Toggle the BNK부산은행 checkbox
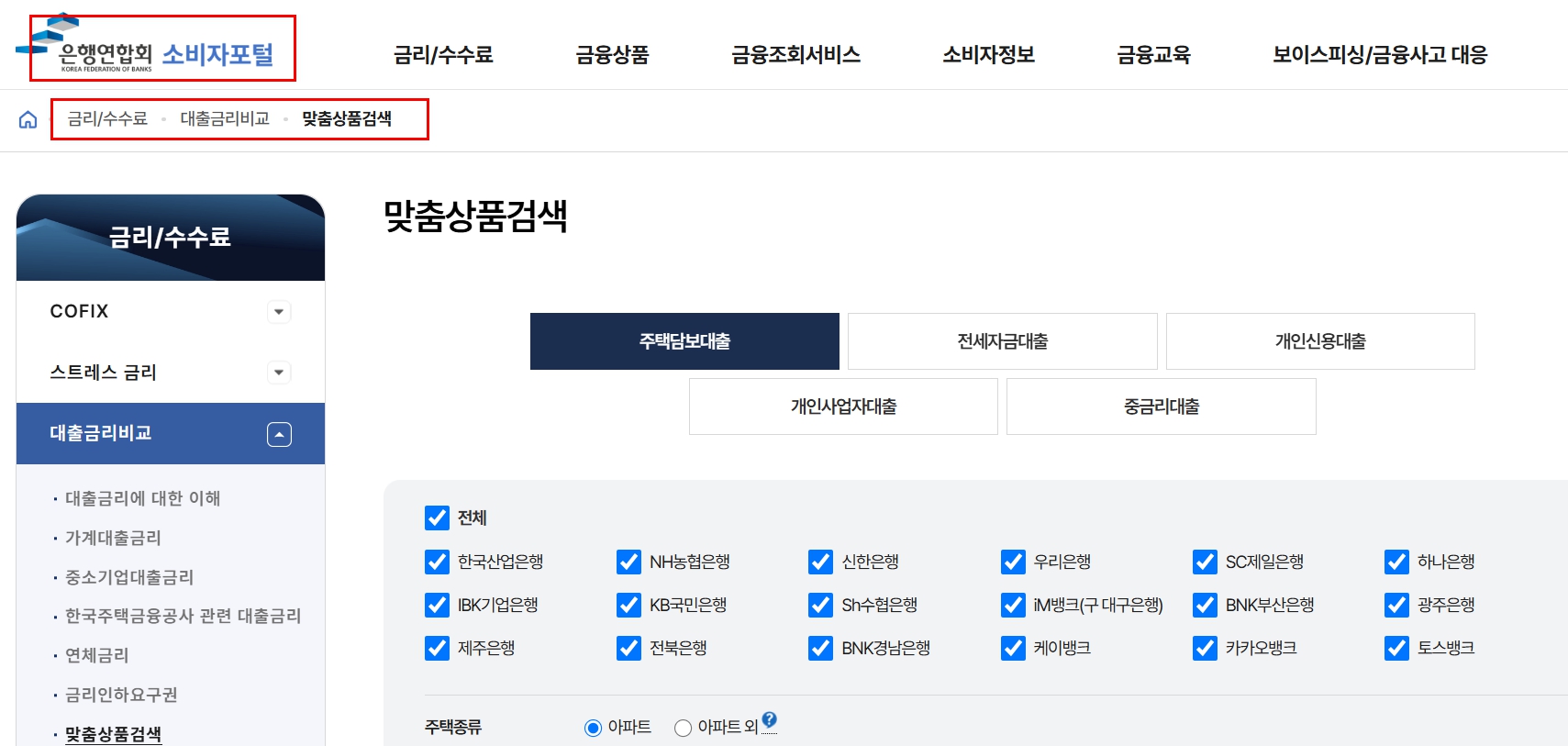The width and height of the screenshot is (1568, 746). [x=1205, y=605]
